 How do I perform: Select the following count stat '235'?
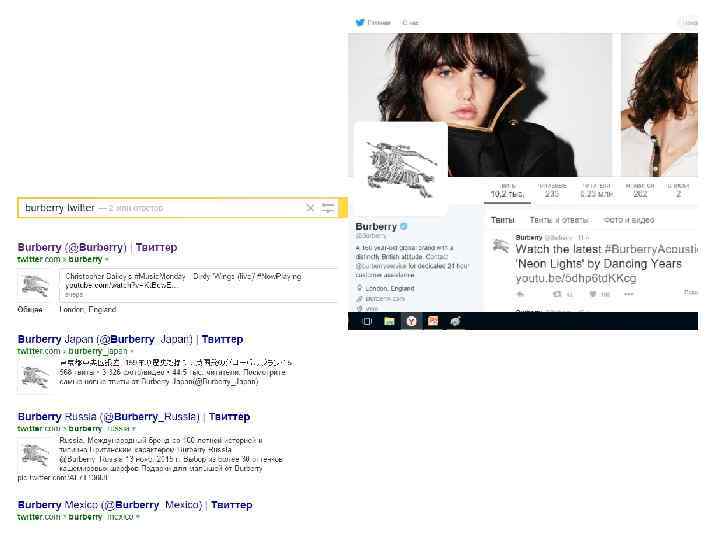point(552,191)
